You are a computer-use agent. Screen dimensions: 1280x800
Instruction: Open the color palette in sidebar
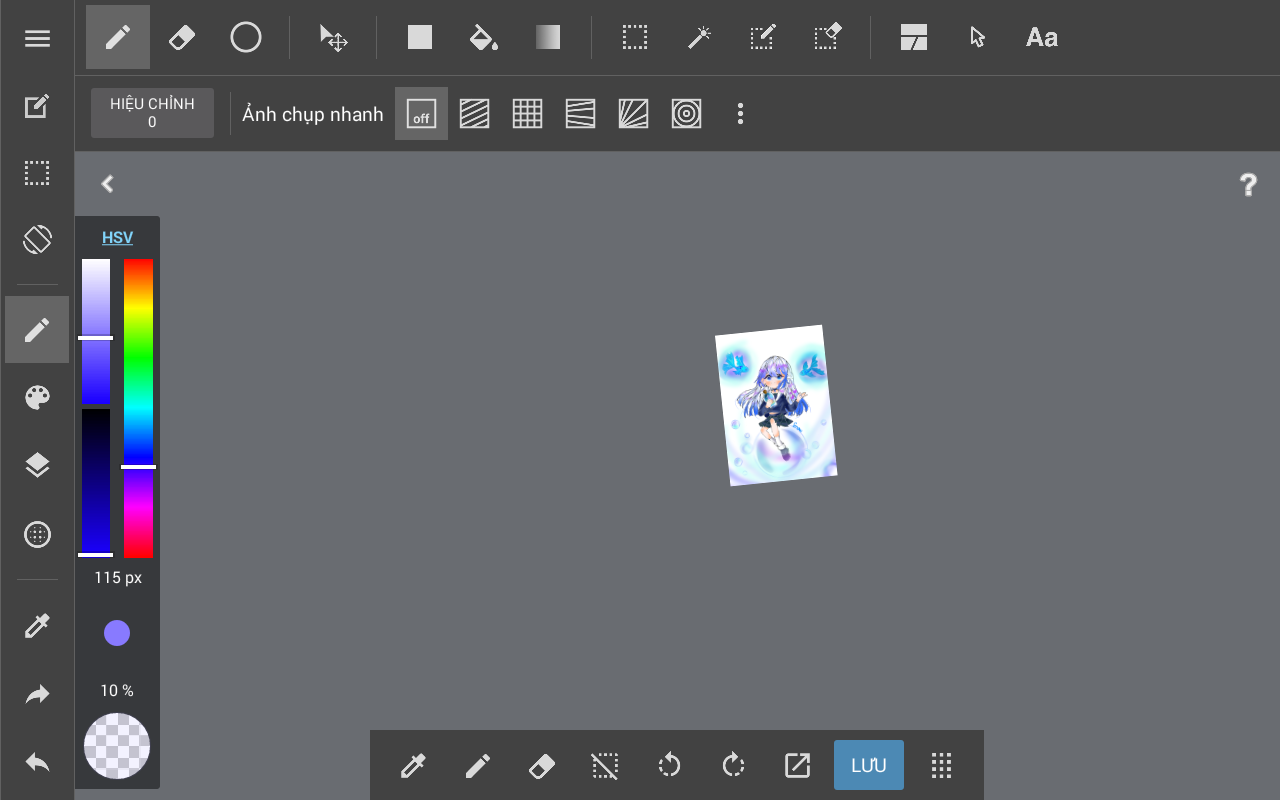pyautogui.click(x=37, y=398)
